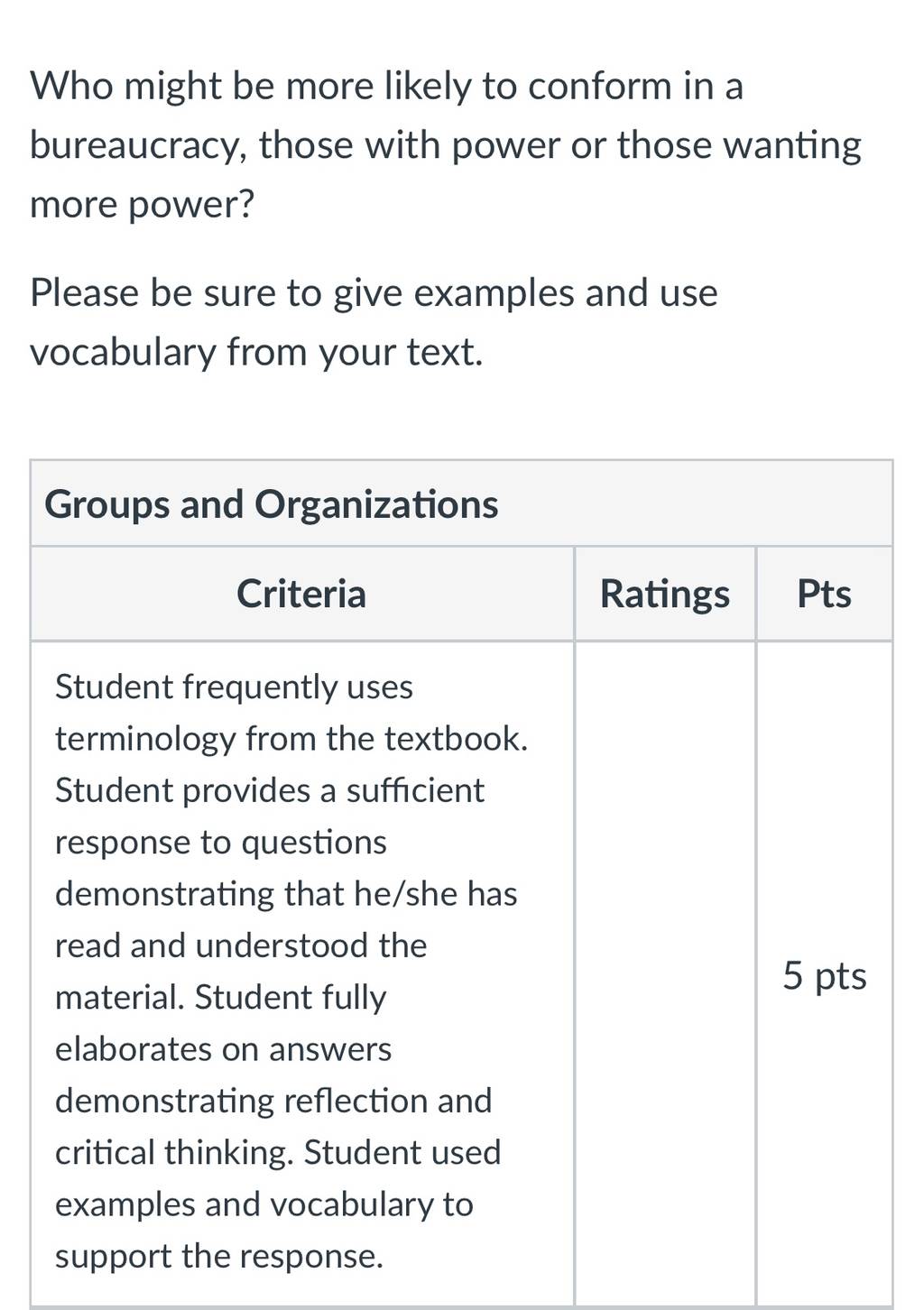
Task: Click 'material. Student fully' rubric line
Action: pyautogui.click(x=221, y=997)
